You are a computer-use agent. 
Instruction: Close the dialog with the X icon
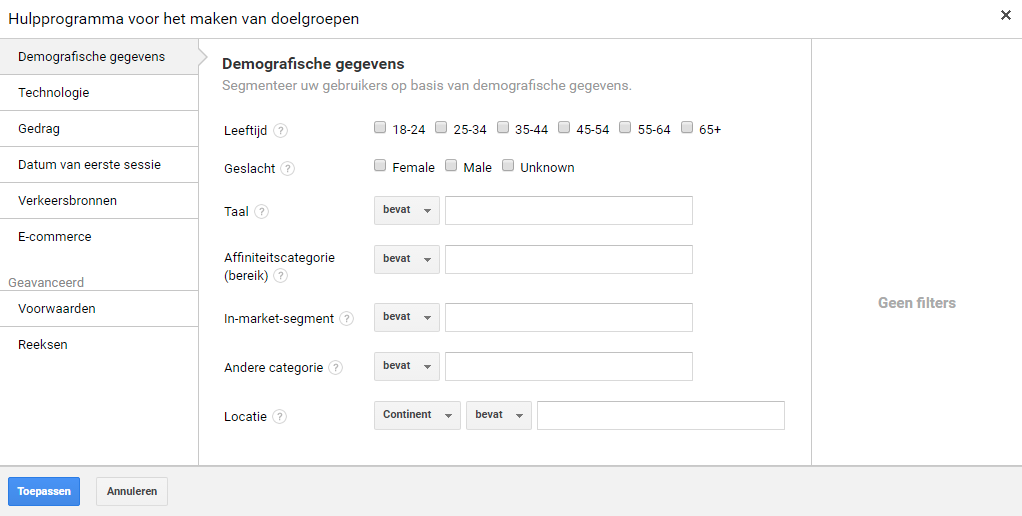1006,16
